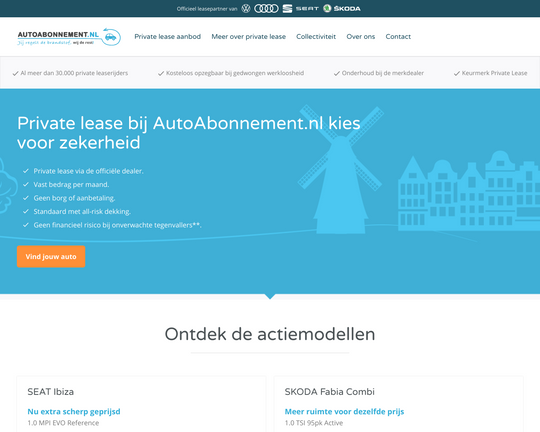540x432 pixels.
Task: Click 'Geen borg of aanbetaling.' bullet
Action: point(74,198)
